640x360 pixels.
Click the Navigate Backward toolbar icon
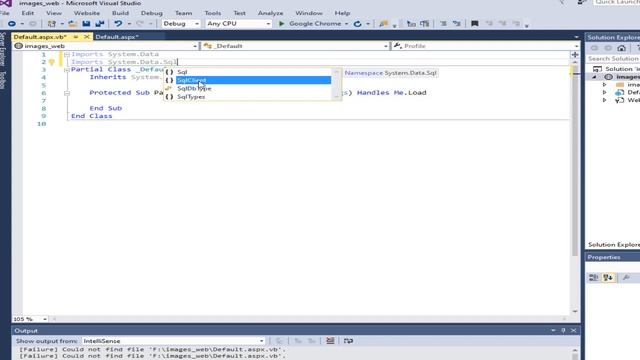tap(12, 24)
